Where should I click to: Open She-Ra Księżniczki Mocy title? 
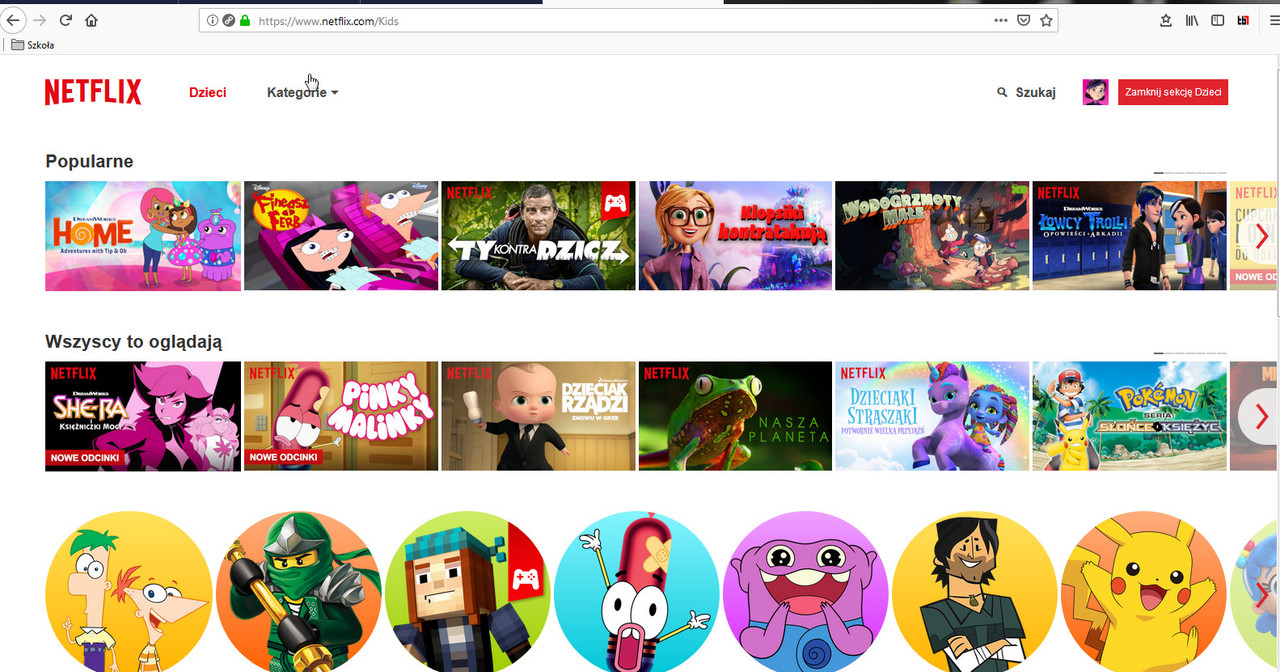tap(143, 416)
